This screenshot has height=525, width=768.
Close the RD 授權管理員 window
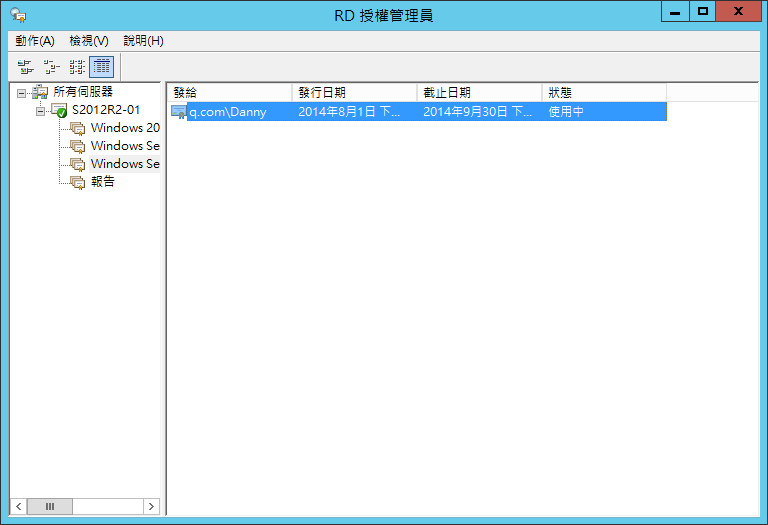pyautogui.click(x=738, y=11)
